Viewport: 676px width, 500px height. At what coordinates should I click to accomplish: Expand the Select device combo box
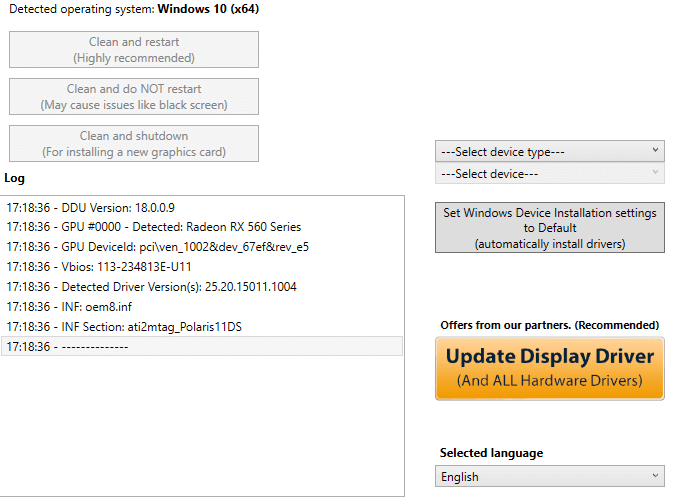(550, 174)
